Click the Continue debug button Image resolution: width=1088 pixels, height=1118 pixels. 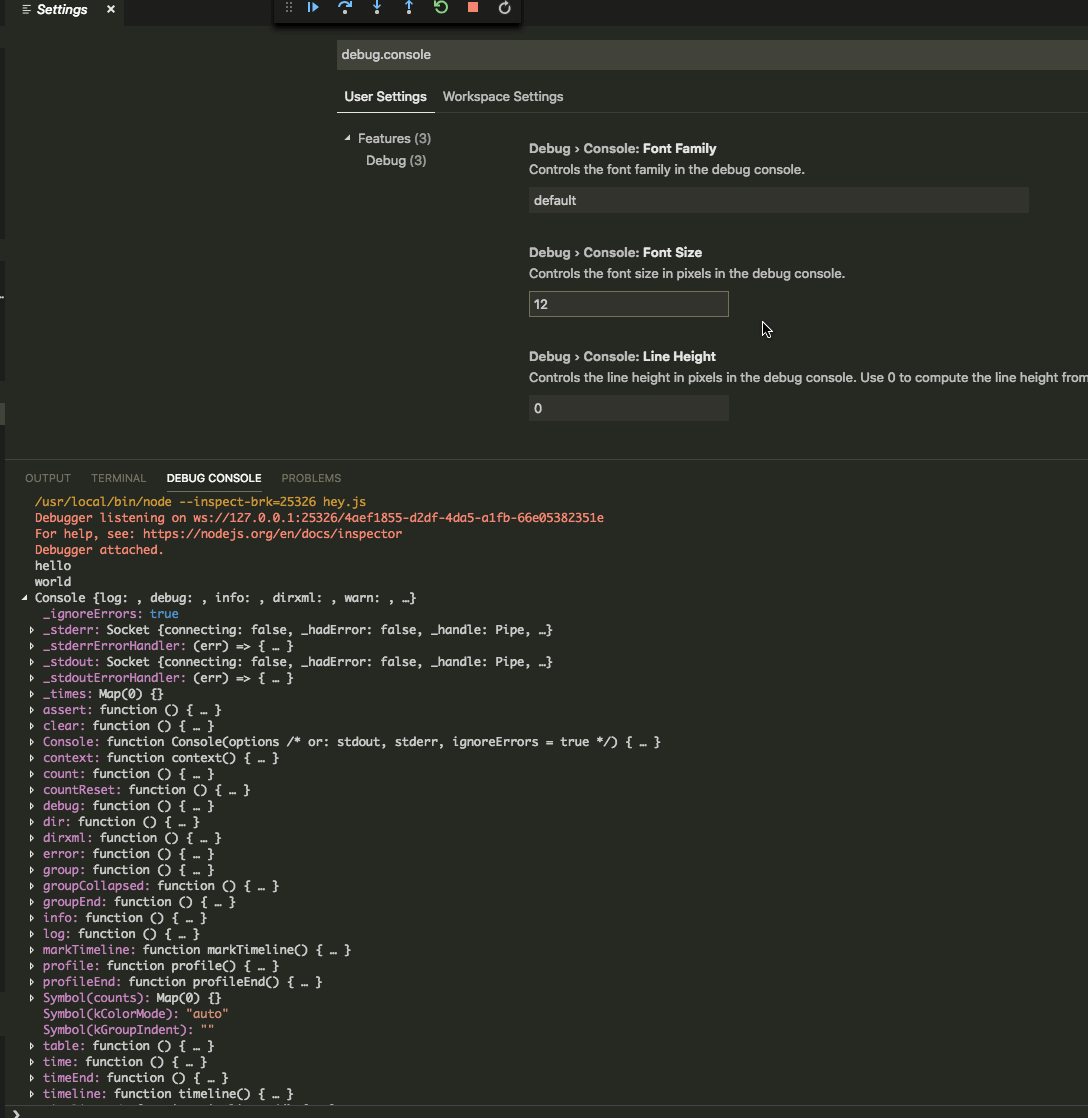(313, 8)
